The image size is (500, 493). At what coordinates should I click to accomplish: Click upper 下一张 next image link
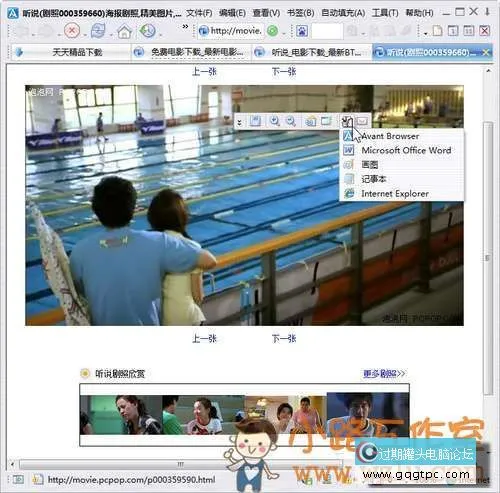click(284, 71)
